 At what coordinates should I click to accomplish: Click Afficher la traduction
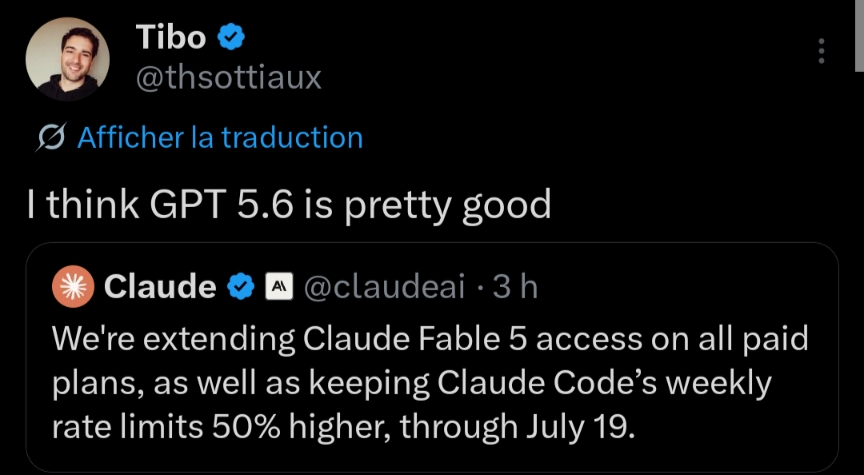220,137
